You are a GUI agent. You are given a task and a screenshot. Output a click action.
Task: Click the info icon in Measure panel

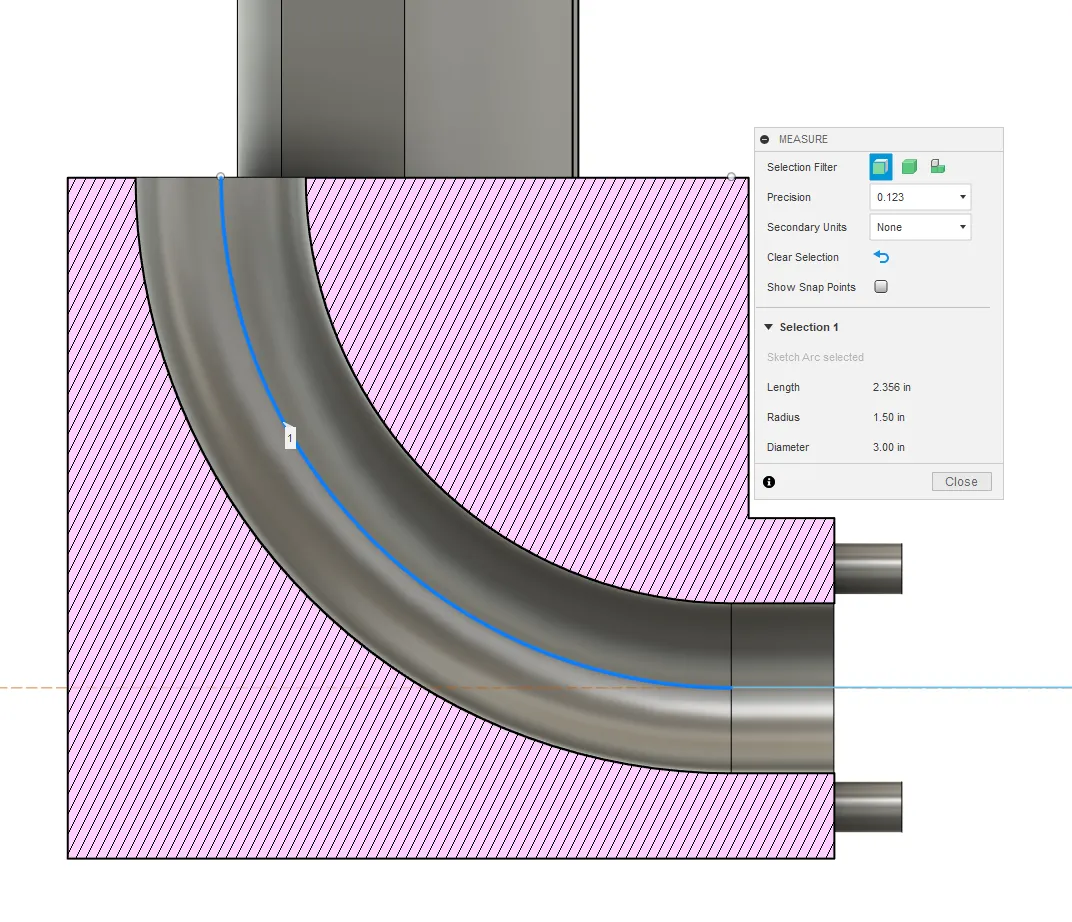769,482
